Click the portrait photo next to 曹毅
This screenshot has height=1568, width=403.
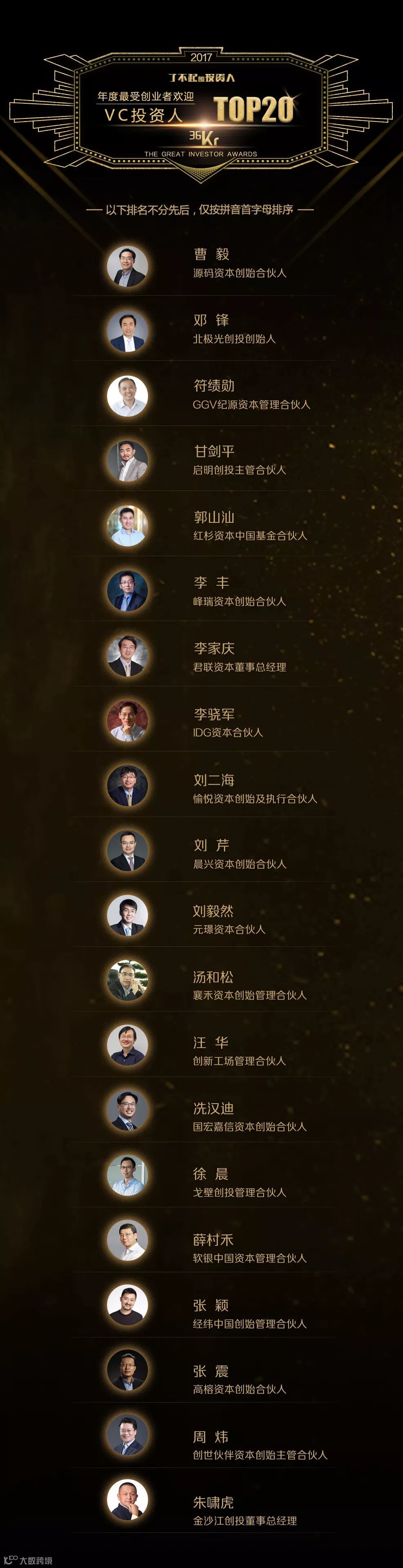(x=127, y=266)
